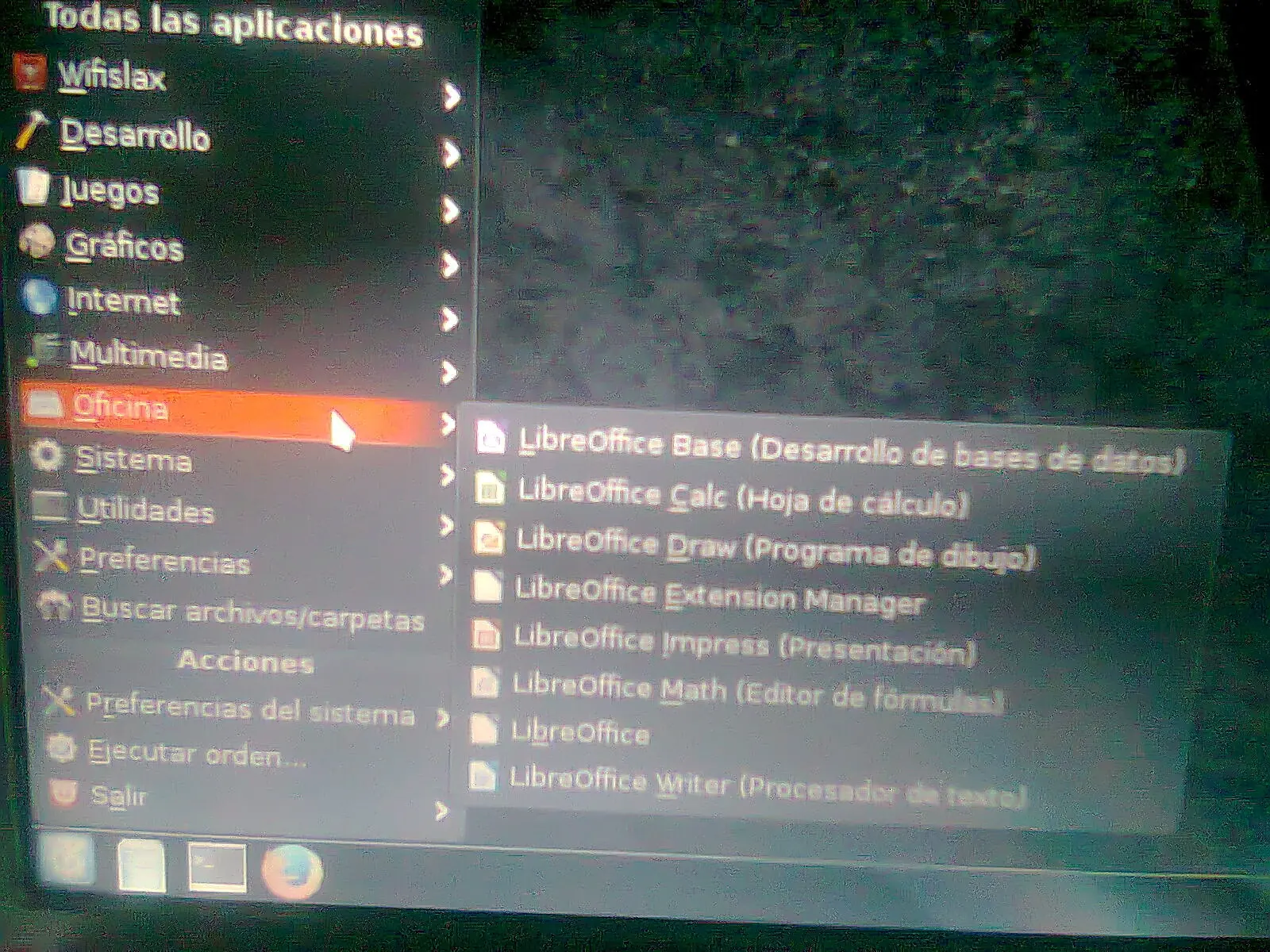
Task: Click the Buscar archivos/carpetas binoculars icon
Action: tap(55, 607)
